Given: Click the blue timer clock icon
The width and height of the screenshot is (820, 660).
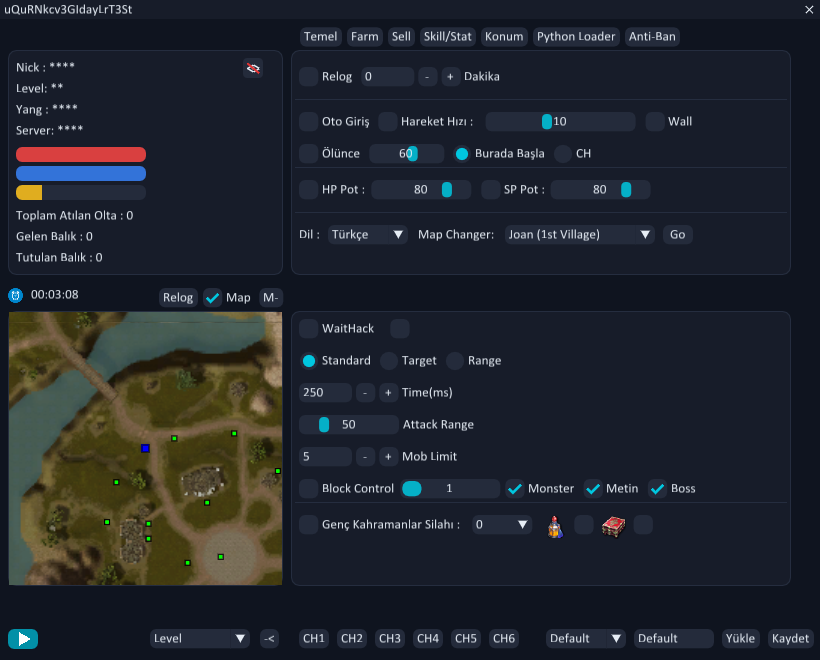Looking at the screenshot, I should tap(16, 295).
